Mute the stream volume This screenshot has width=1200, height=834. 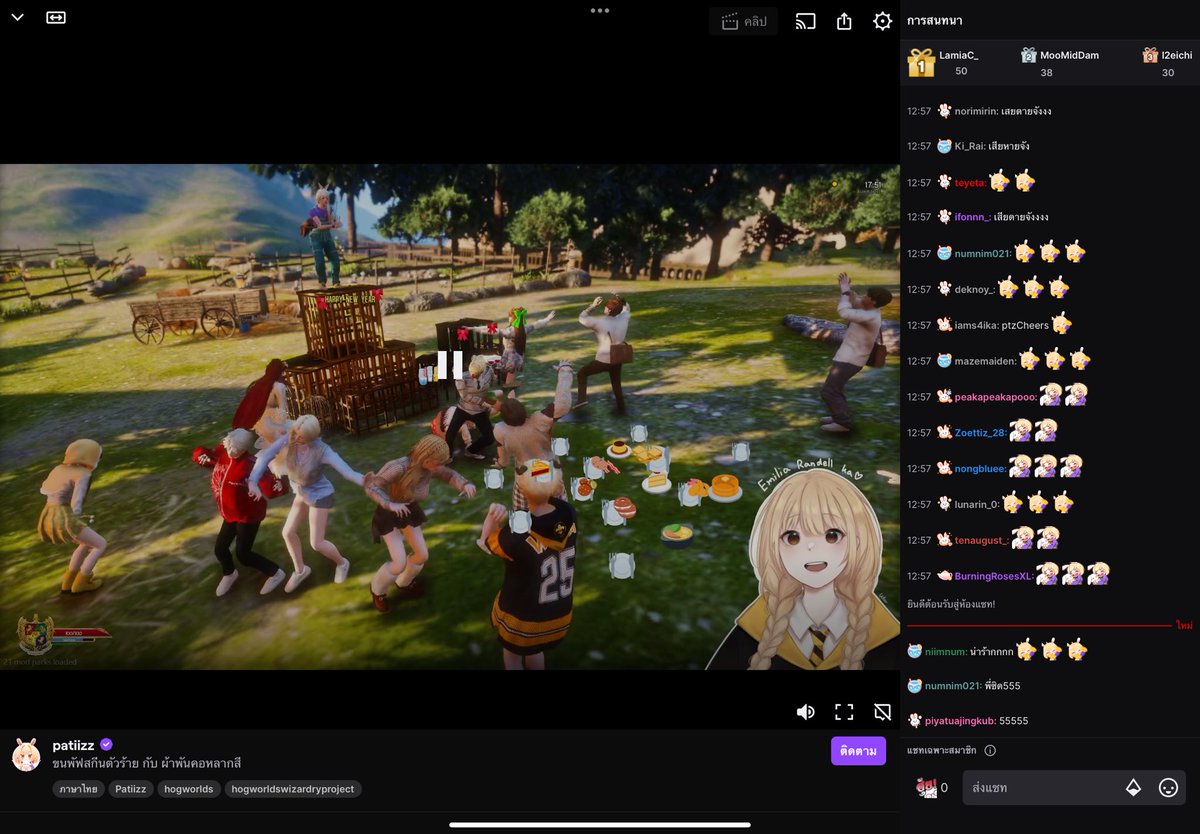point(805,712)
